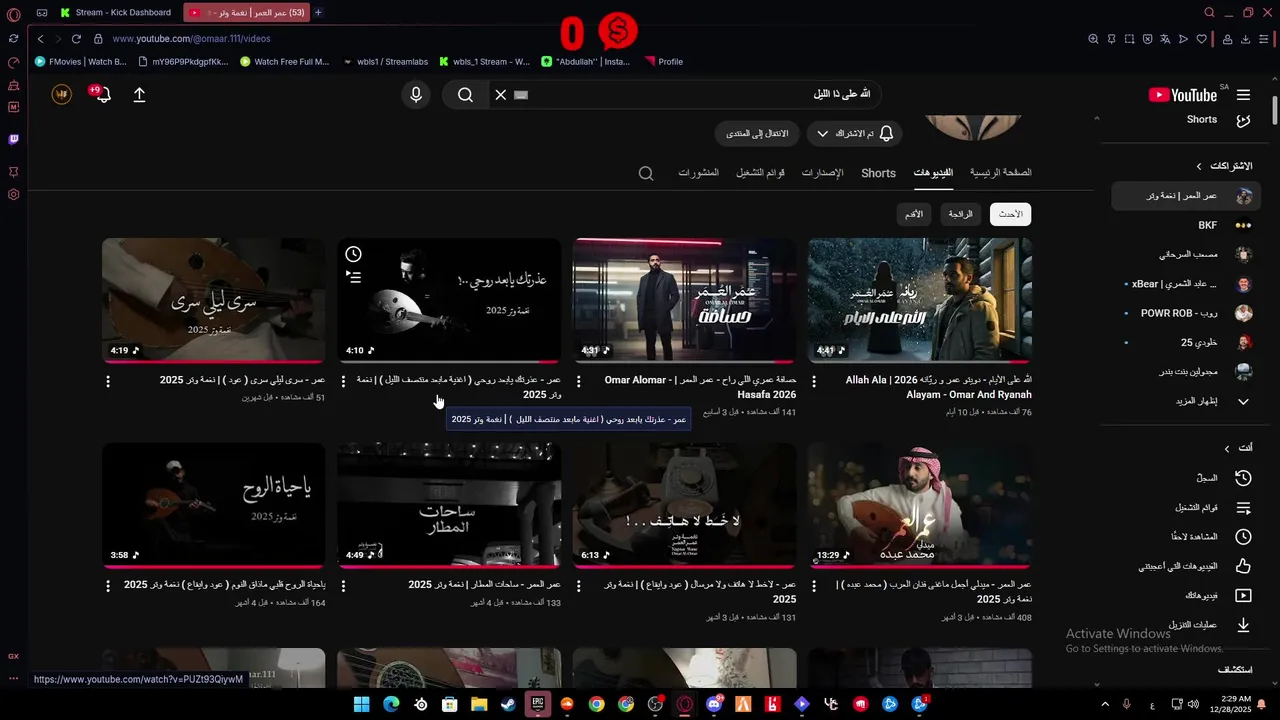Open options for ساحات المطار video
The height and width of the screenshot is (720, 1280).
pos(343,585)
